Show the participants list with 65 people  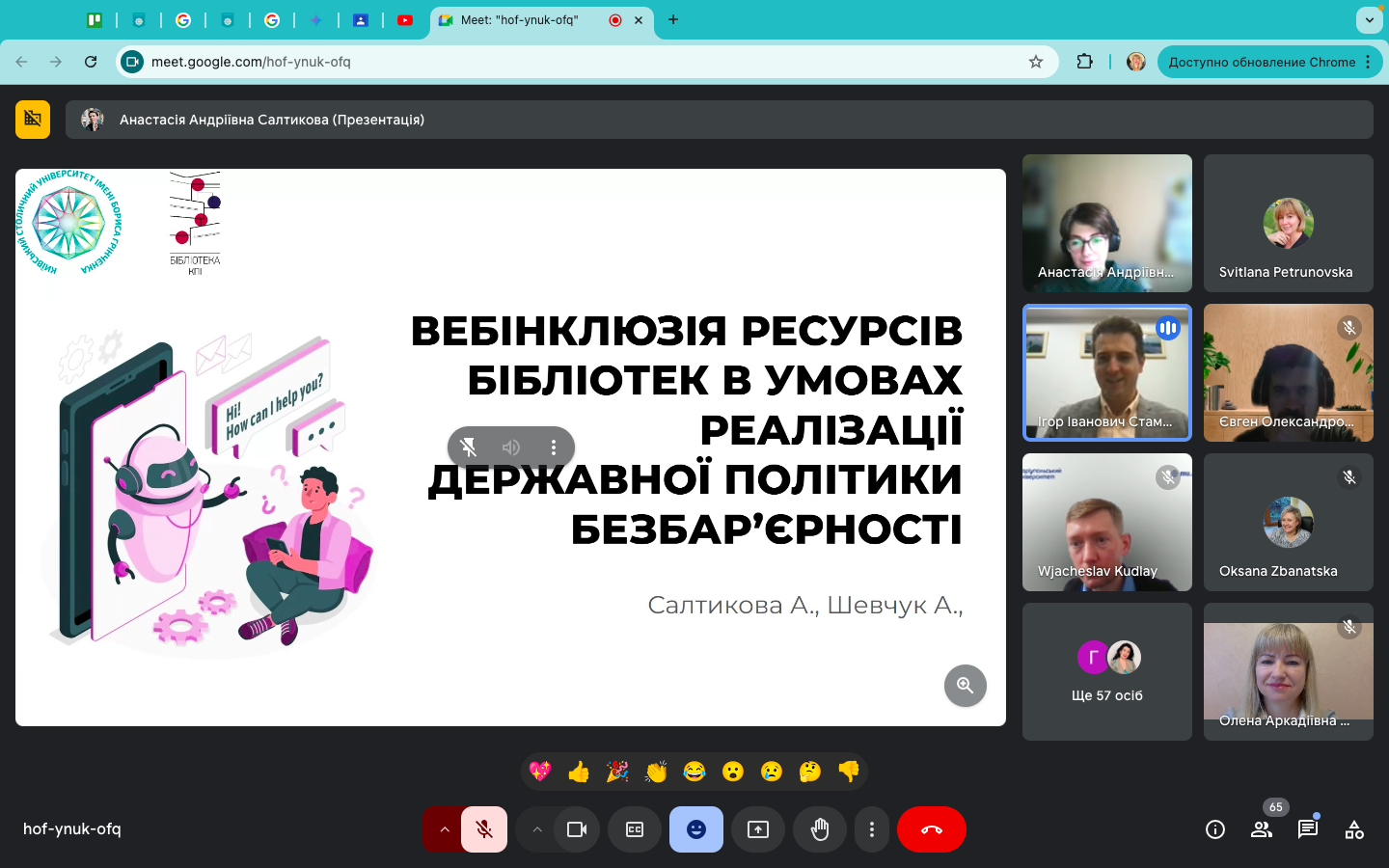(x=1262, y=829)
